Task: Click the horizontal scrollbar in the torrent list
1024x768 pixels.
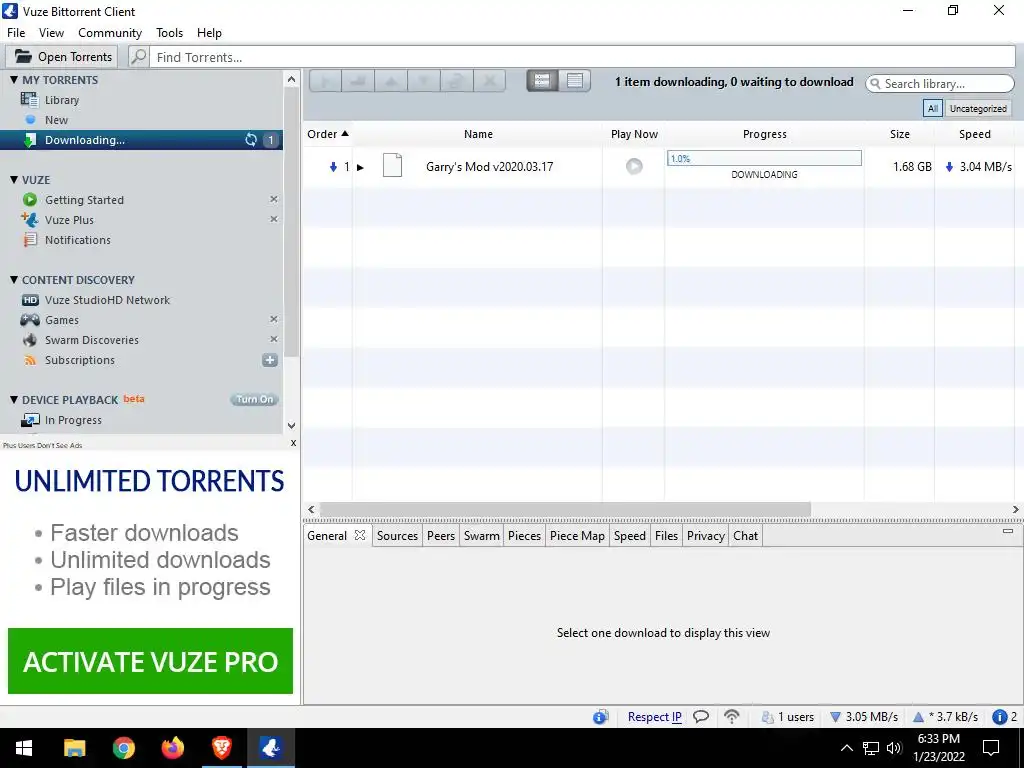Action: point(565,509)
